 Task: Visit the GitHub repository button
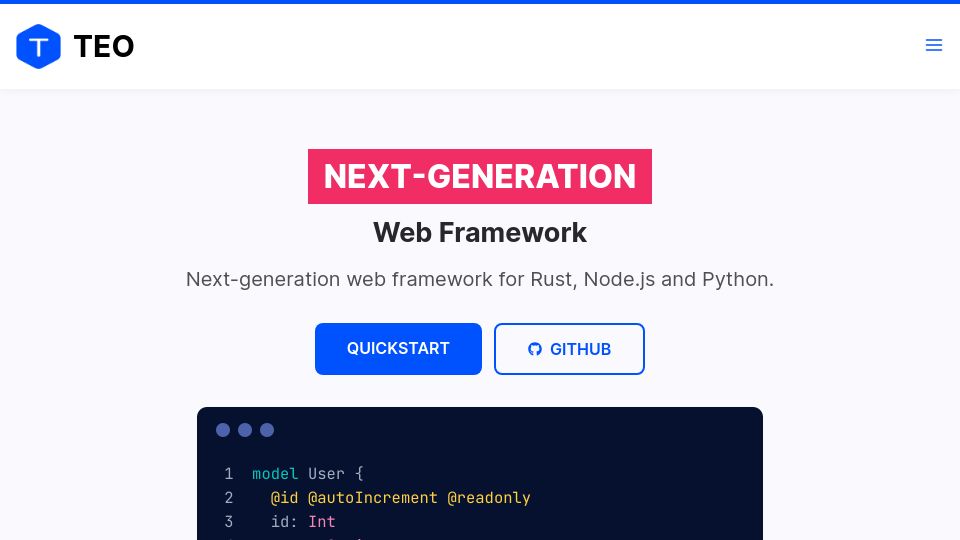[x=569, y=349]
